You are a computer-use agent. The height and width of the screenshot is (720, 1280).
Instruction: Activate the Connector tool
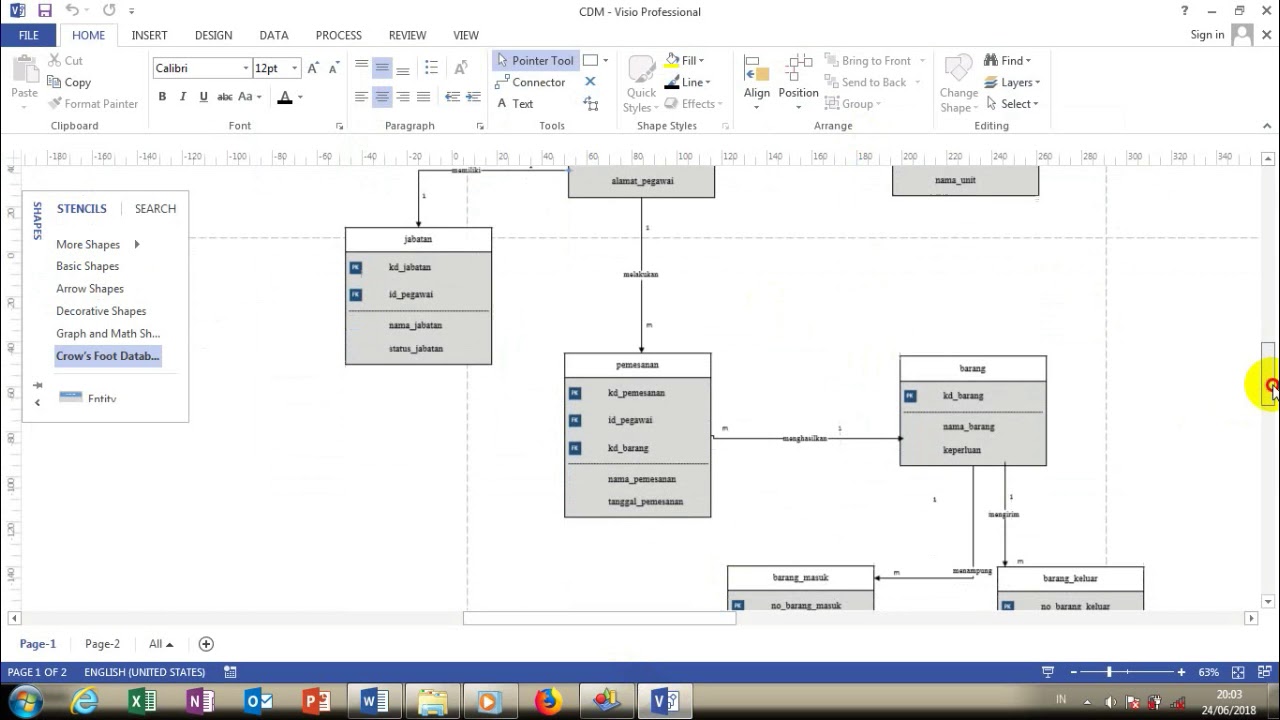coord(531,82)
